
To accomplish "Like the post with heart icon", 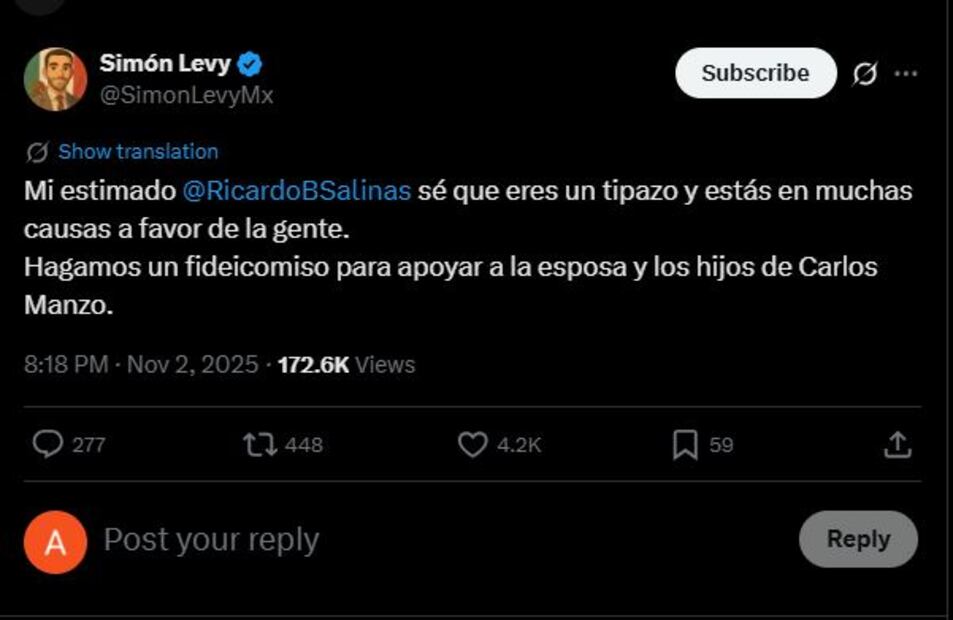I will [x=472, y=444].
